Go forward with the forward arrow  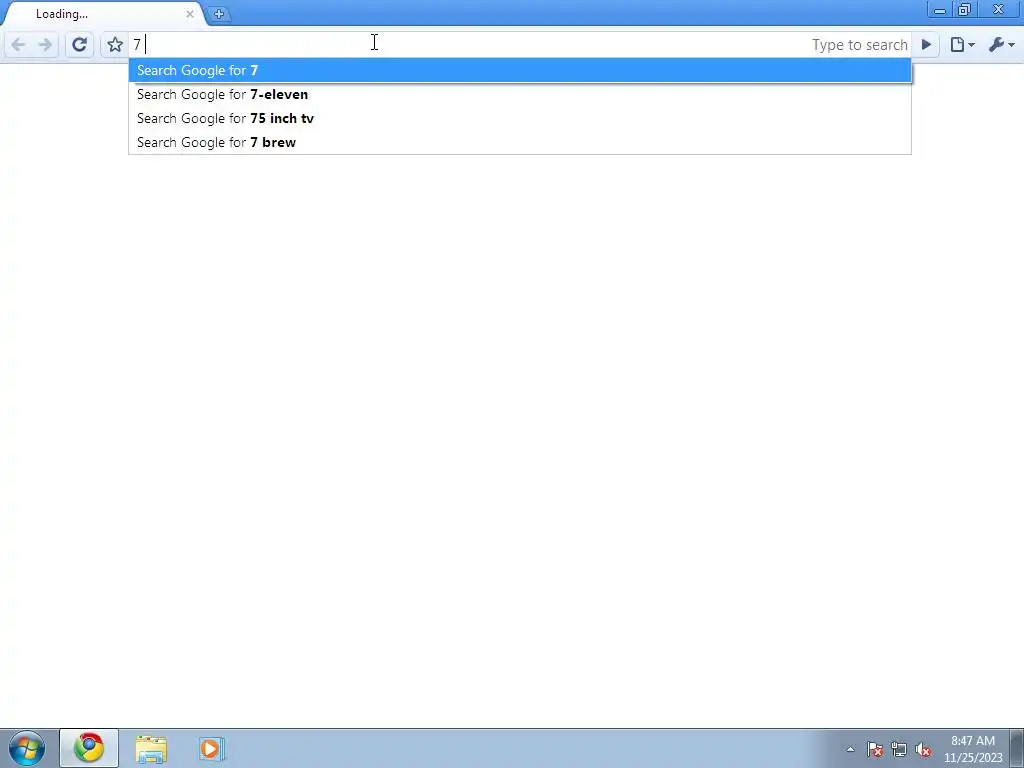[x=45, y=44]
